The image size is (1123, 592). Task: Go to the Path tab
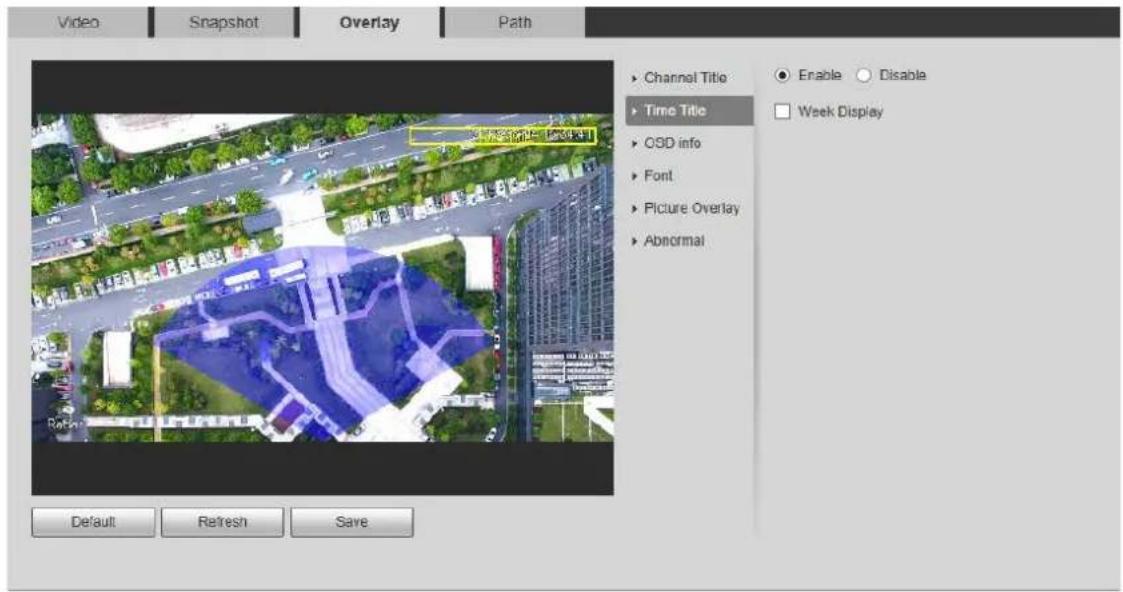(515, 22)
